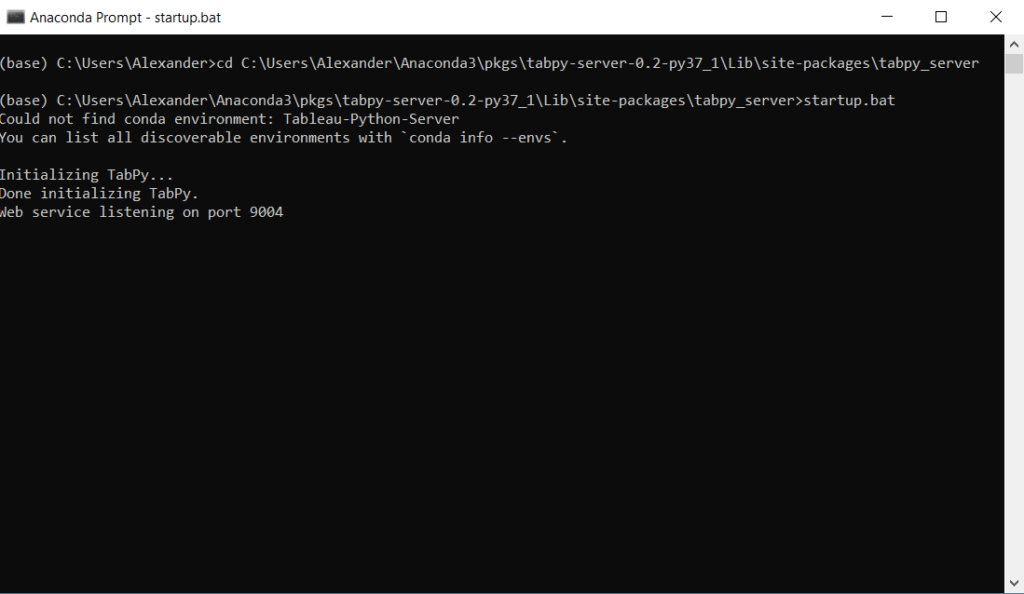Click the empty vertical scrollbar track
Viewport: 1024px width, 594px height.
tap(1014, 326)
